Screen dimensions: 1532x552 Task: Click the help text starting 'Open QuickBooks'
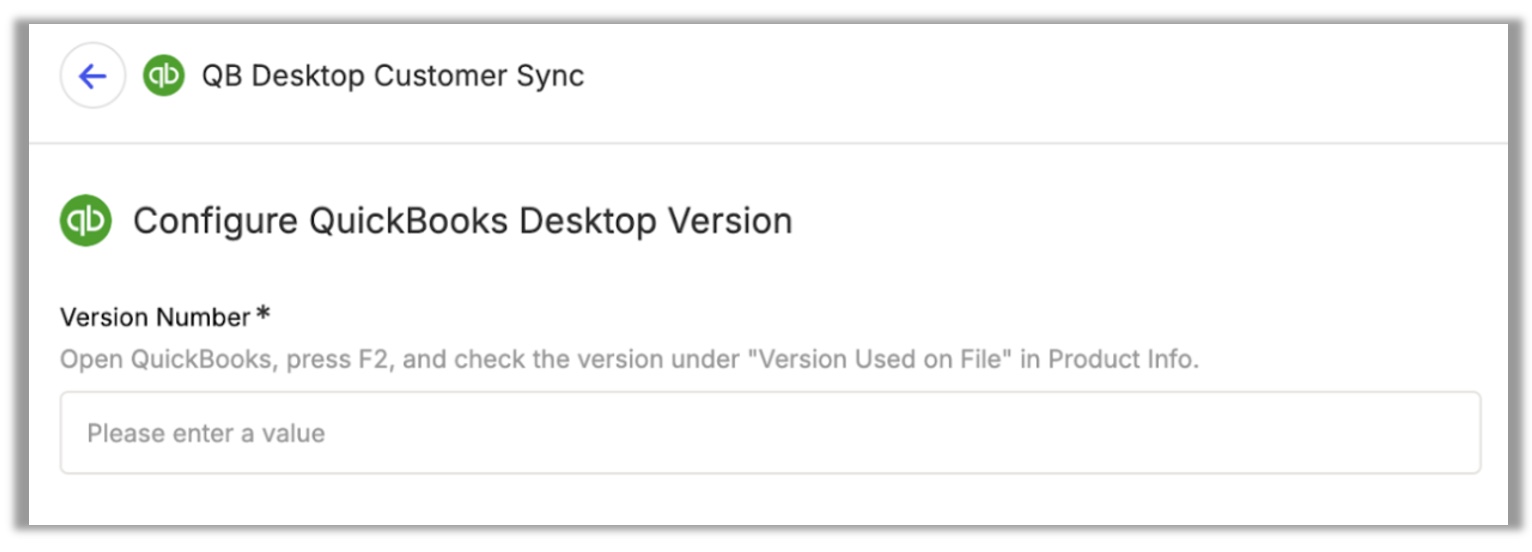(x=629, y=359)
